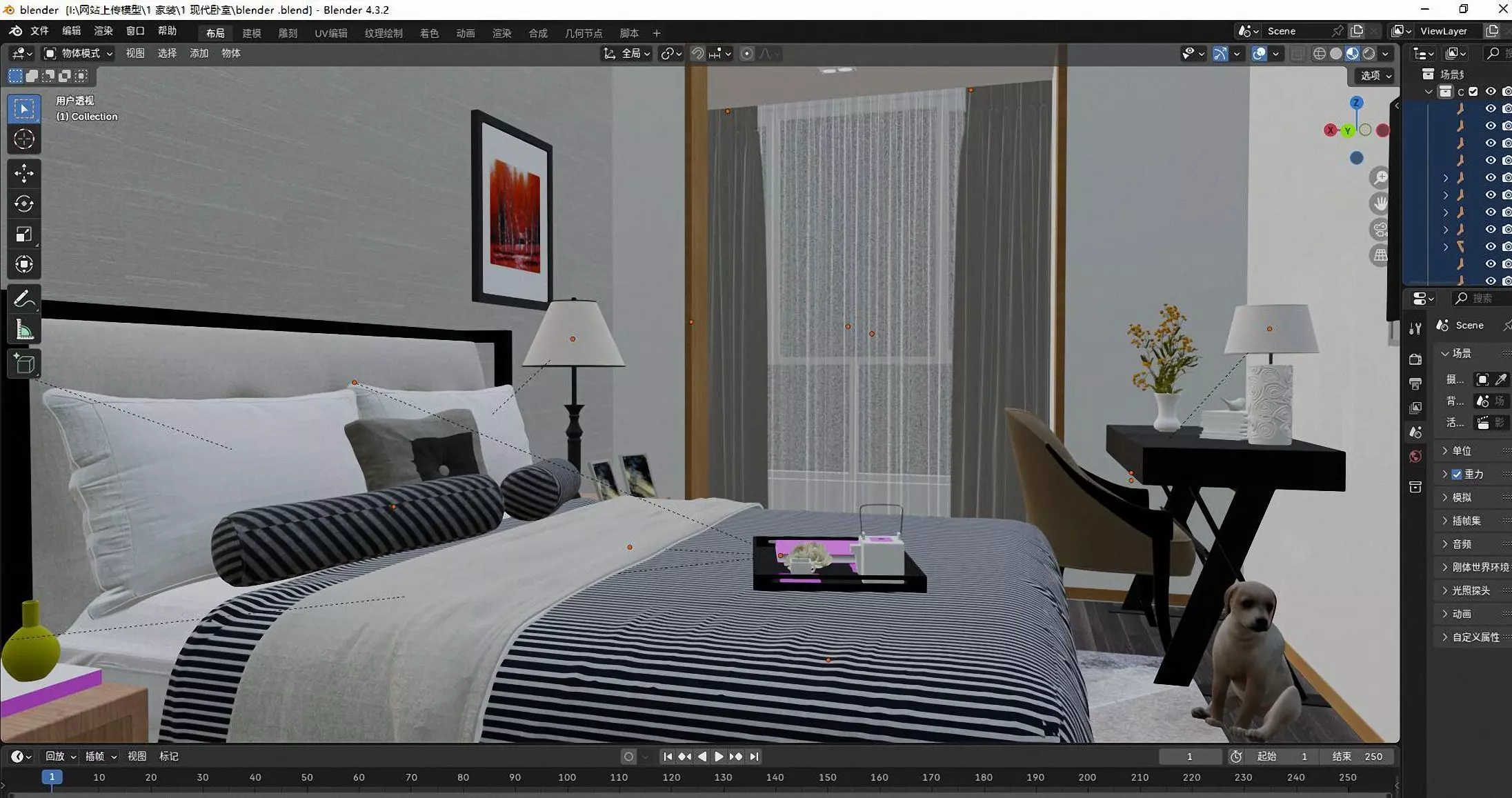
Task: Select the Measure ruler tool
Action: 24,330
